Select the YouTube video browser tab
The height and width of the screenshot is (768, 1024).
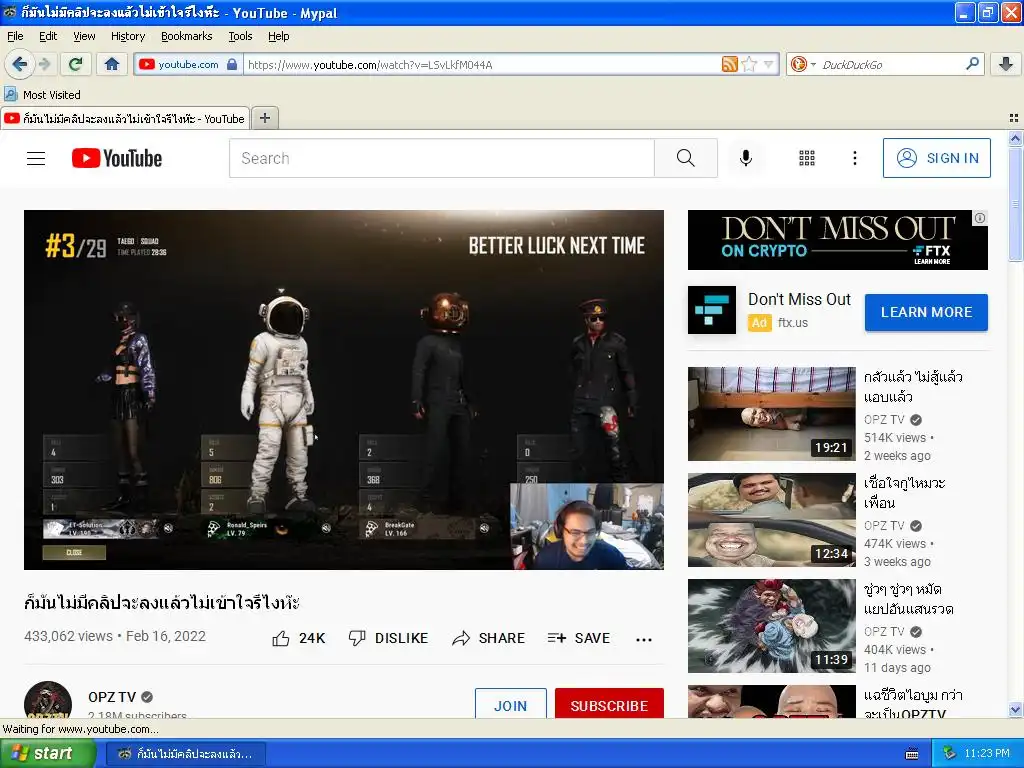(125, 118)
